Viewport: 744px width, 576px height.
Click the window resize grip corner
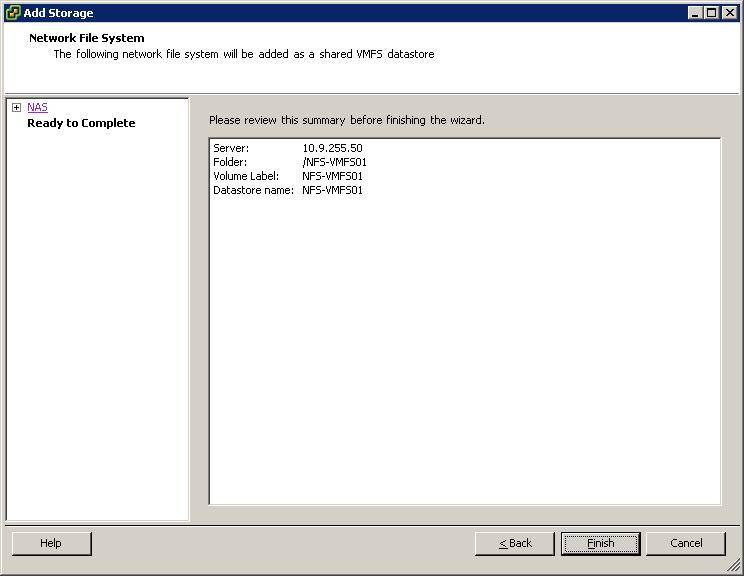point(735,568)
